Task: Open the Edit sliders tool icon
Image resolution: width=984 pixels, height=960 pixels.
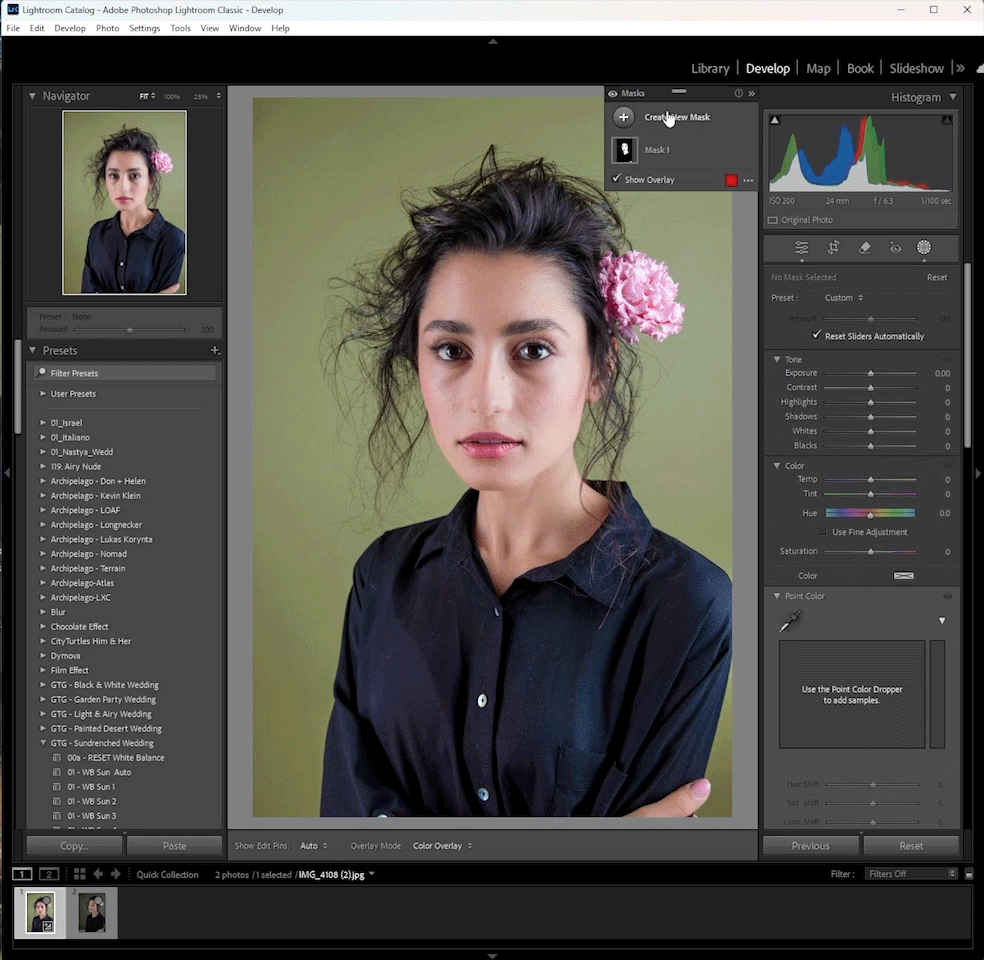Action: coord(801,248)
